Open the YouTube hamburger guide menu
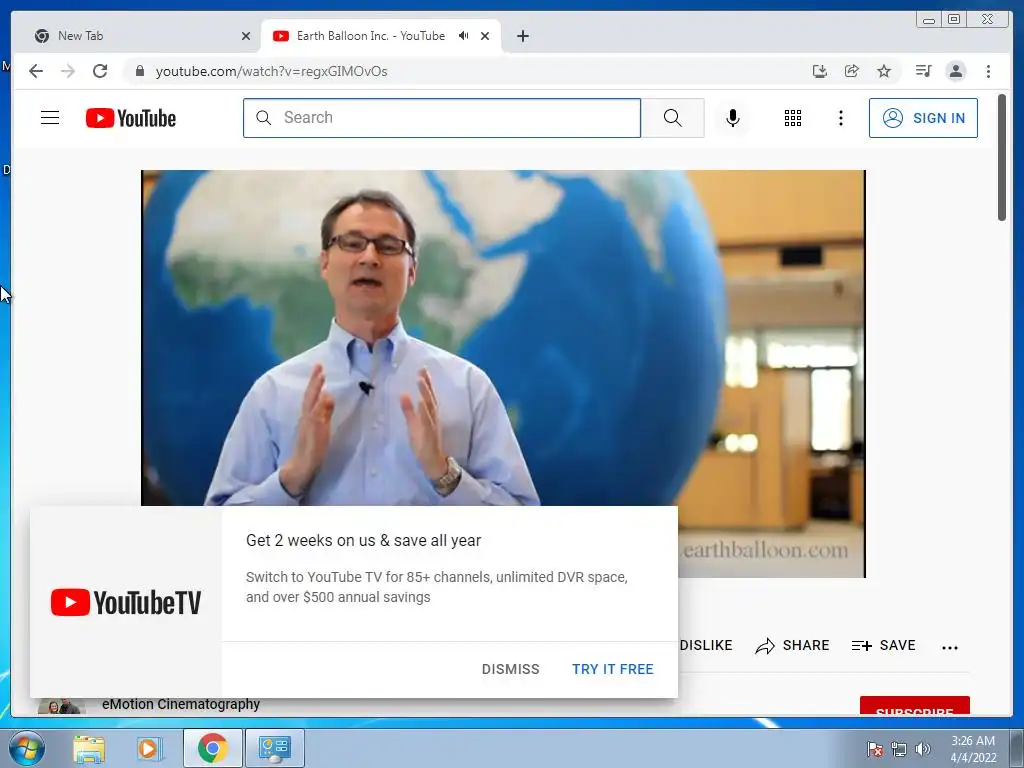 (50, 118)
